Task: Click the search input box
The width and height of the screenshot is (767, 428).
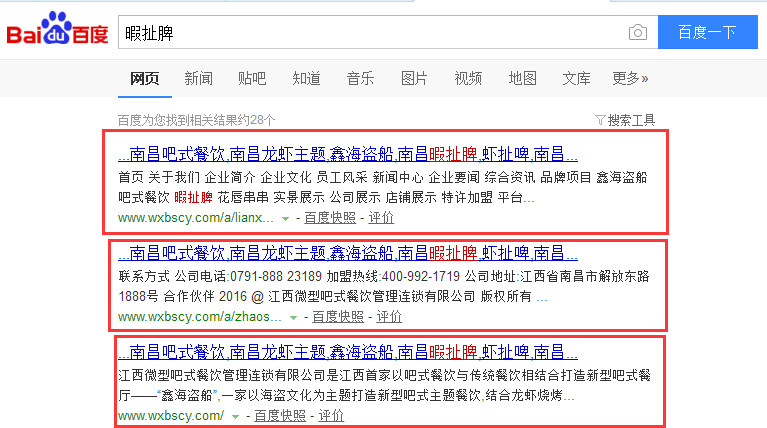Action: pyautogui.click(x=370, y=33)
